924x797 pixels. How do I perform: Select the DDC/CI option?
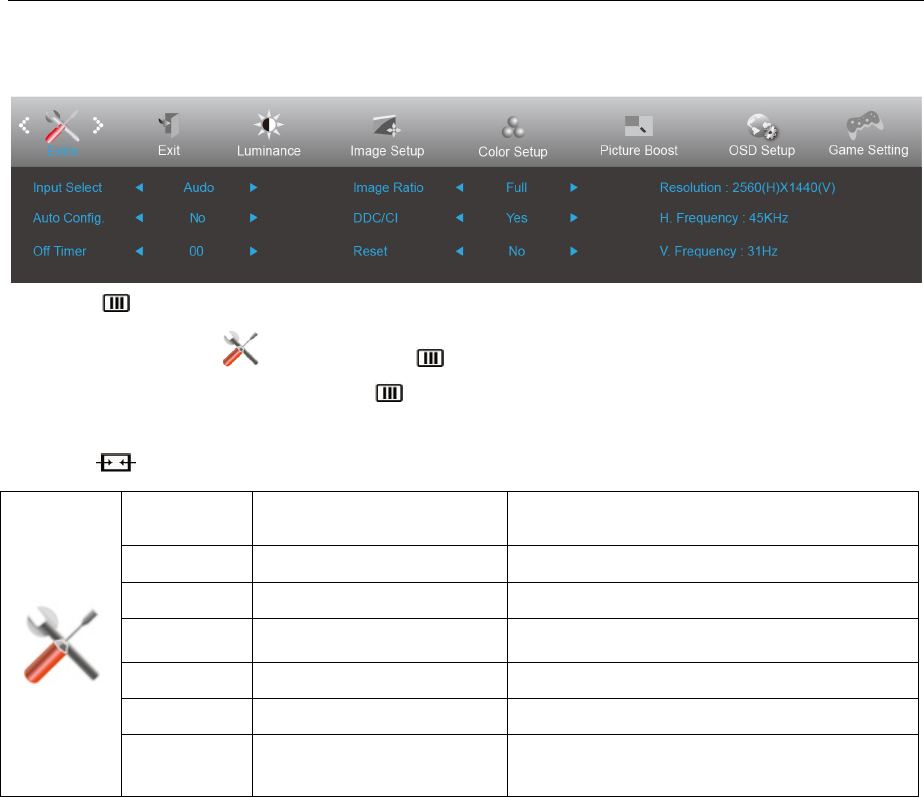pyautogui.click(x=375, y=218)
